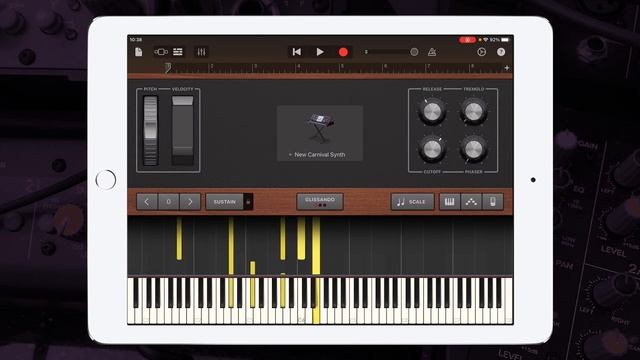Select the keyboard layout icon
Screen dimensions: 640x360
click(449, 202)
